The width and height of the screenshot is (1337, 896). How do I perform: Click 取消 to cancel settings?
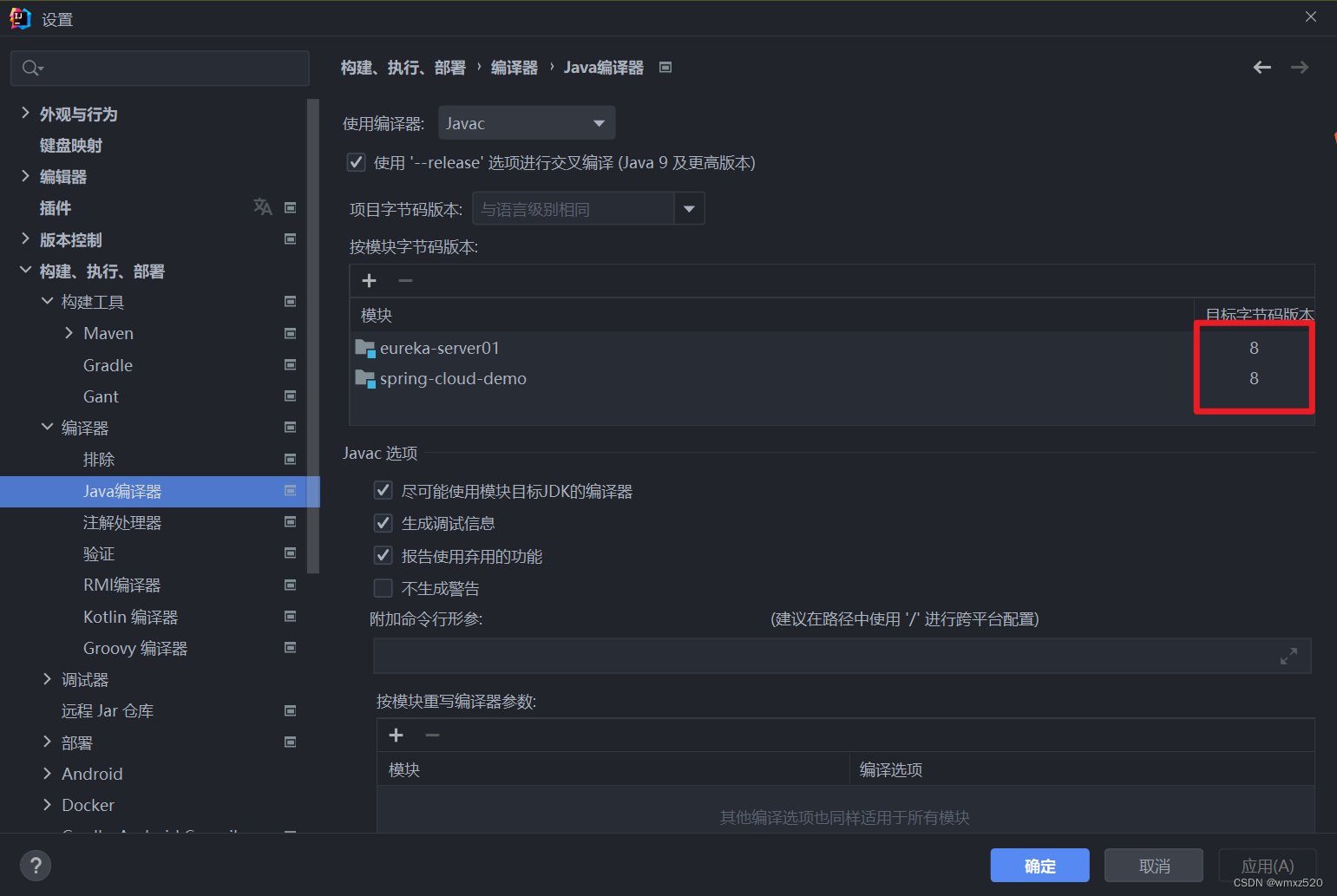tap(1154, 866)
